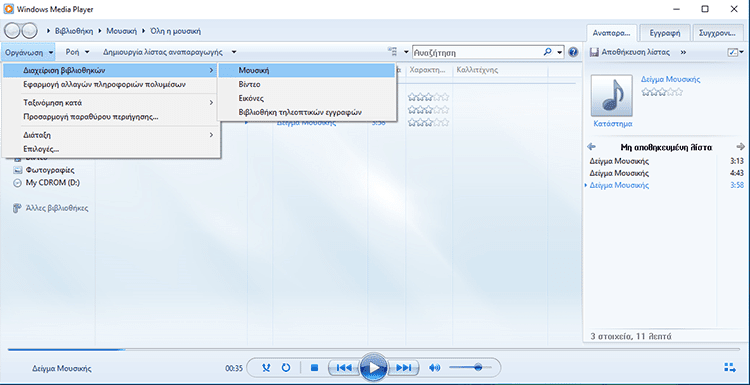Sort by the Καλλιτέχνης column header

click(x=500, y=70)
